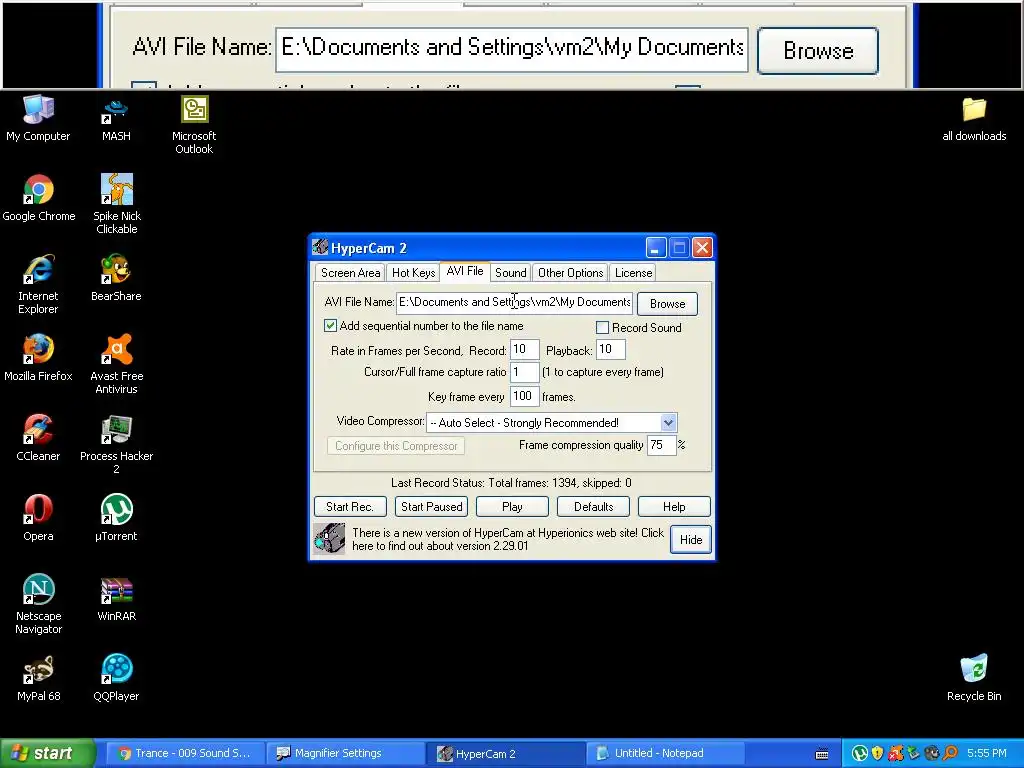Open the Sound tab

point(510,273)
